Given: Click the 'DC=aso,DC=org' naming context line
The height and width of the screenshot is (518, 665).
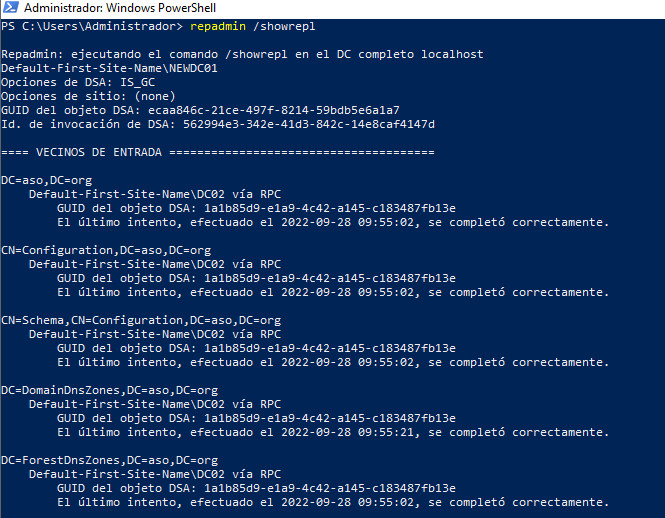Looking at the screenshot, I should 47,180.
